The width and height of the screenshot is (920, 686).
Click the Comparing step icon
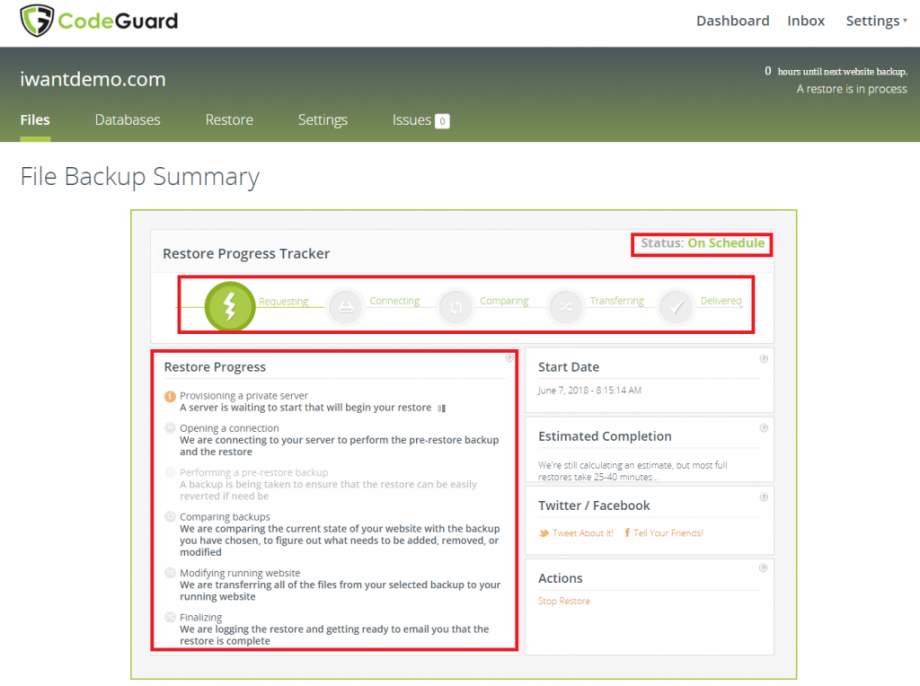tap(455, 307)
